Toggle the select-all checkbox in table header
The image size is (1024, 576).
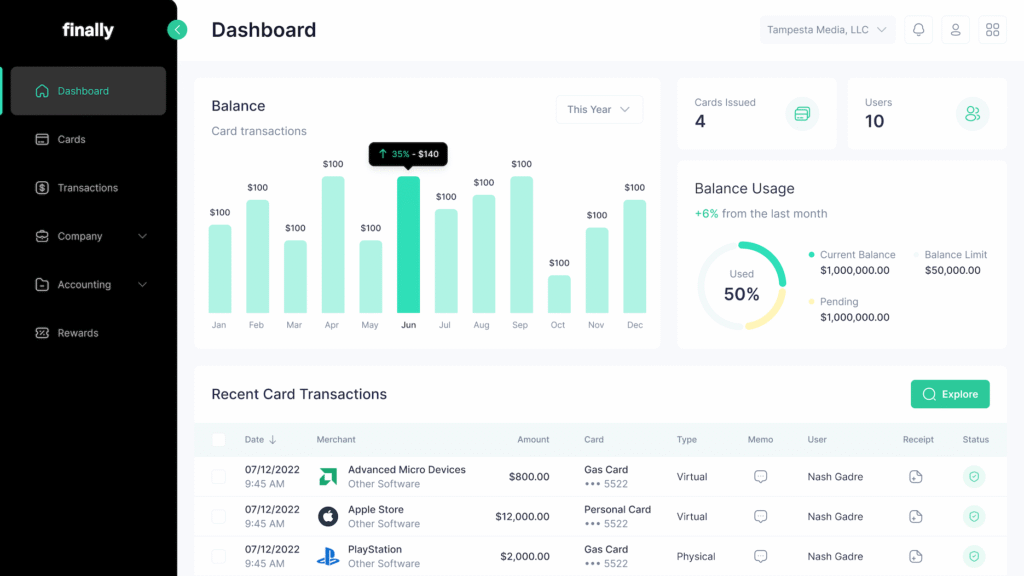[x=219, y=440]
